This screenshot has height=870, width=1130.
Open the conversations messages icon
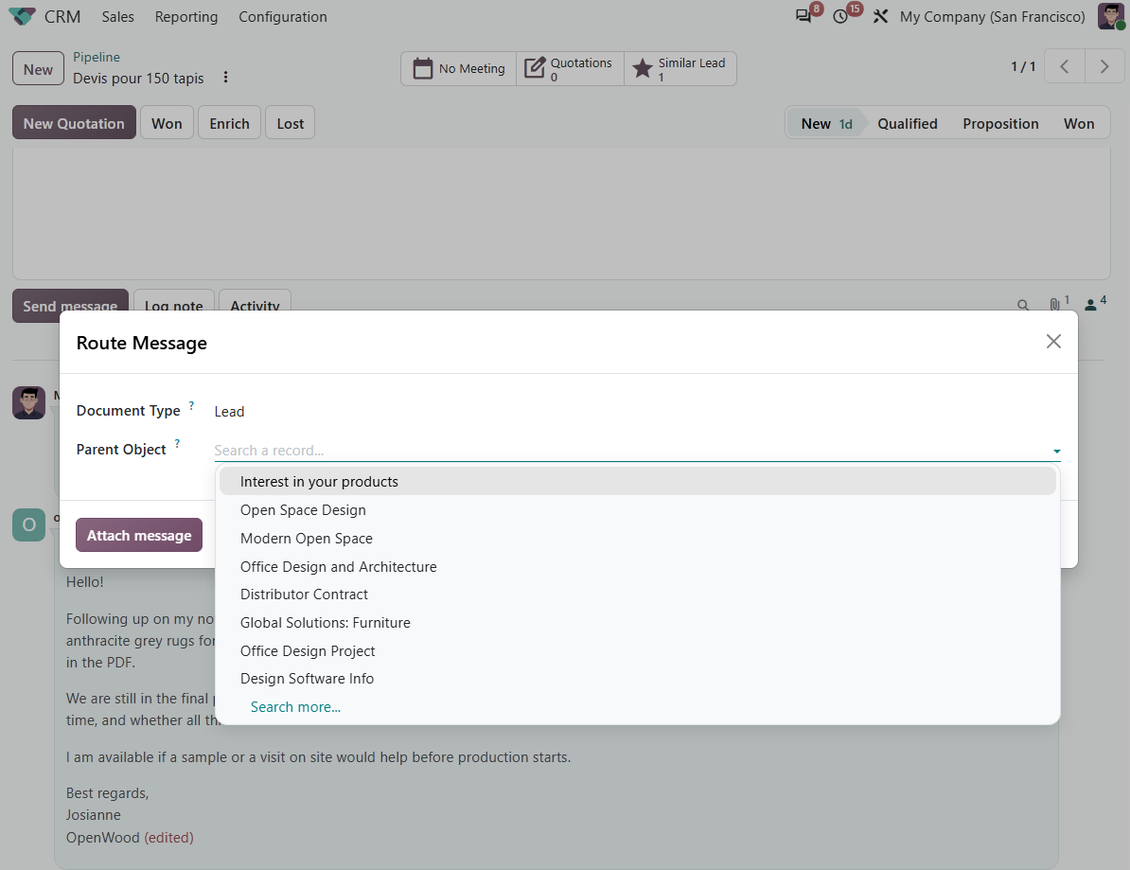point(803,16)
